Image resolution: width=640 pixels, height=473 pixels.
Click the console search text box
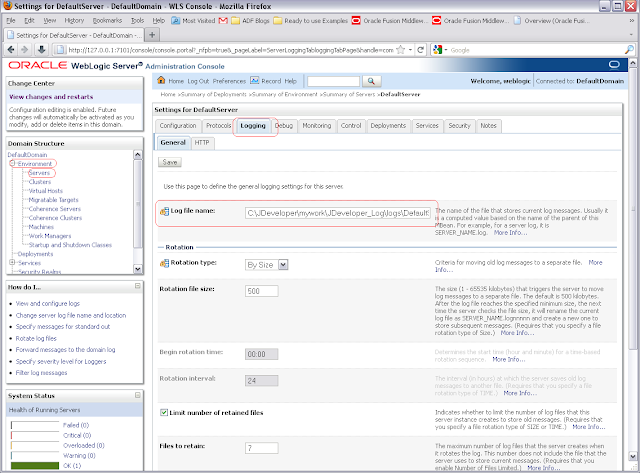click(333, 81)
